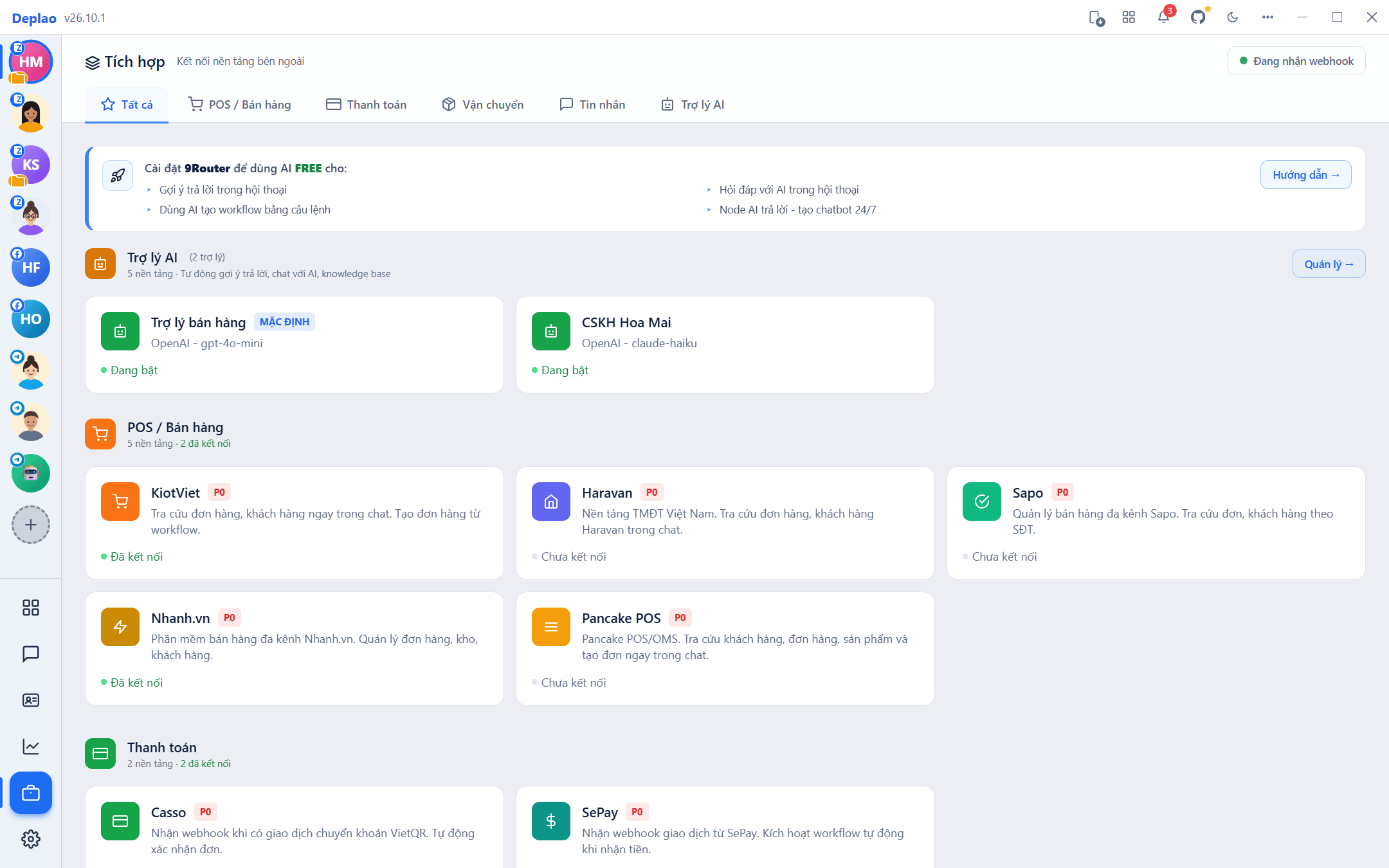Switch to POS / Bán hàng tab
Image resolution: width=1389 pixels, height=868 pixels.
coord(239,104)
